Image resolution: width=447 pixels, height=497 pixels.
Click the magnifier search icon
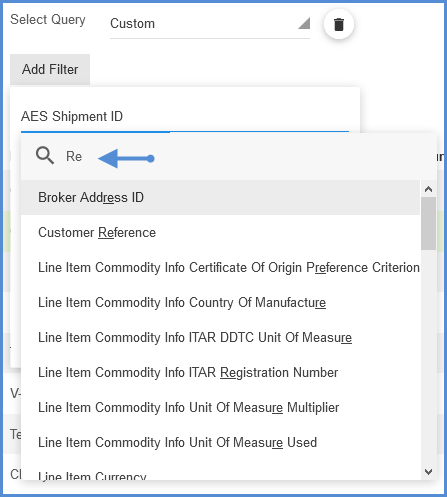(x=45, y=156)
